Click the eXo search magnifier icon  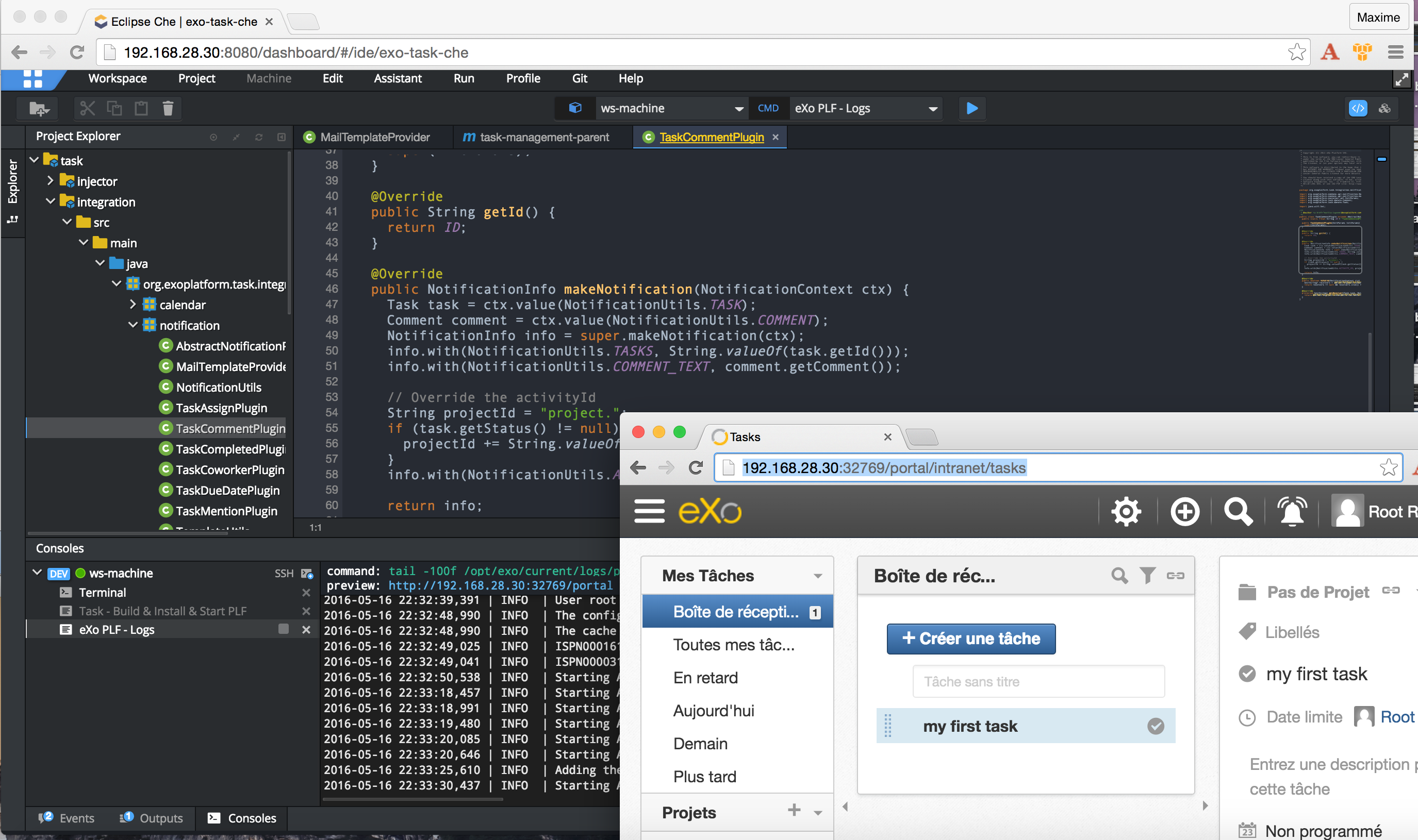coord(1238,511)
